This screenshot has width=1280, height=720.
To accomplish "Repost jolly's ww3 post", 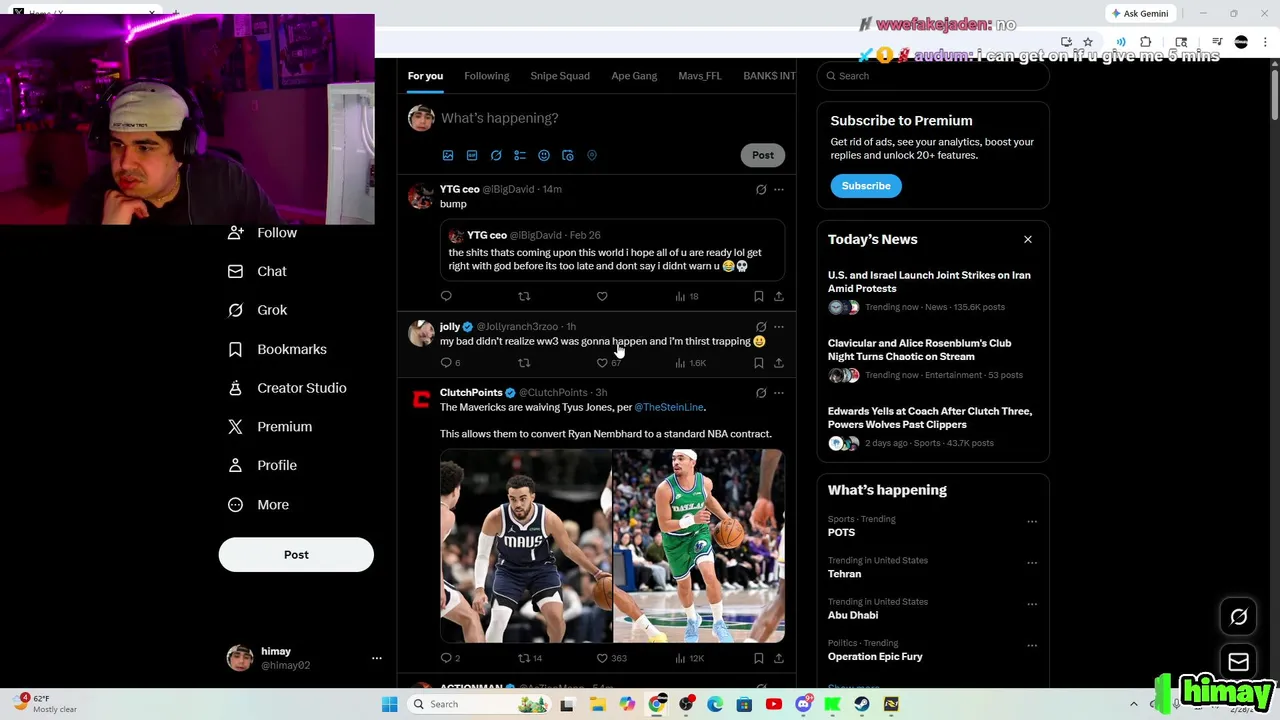I will 524,363.
